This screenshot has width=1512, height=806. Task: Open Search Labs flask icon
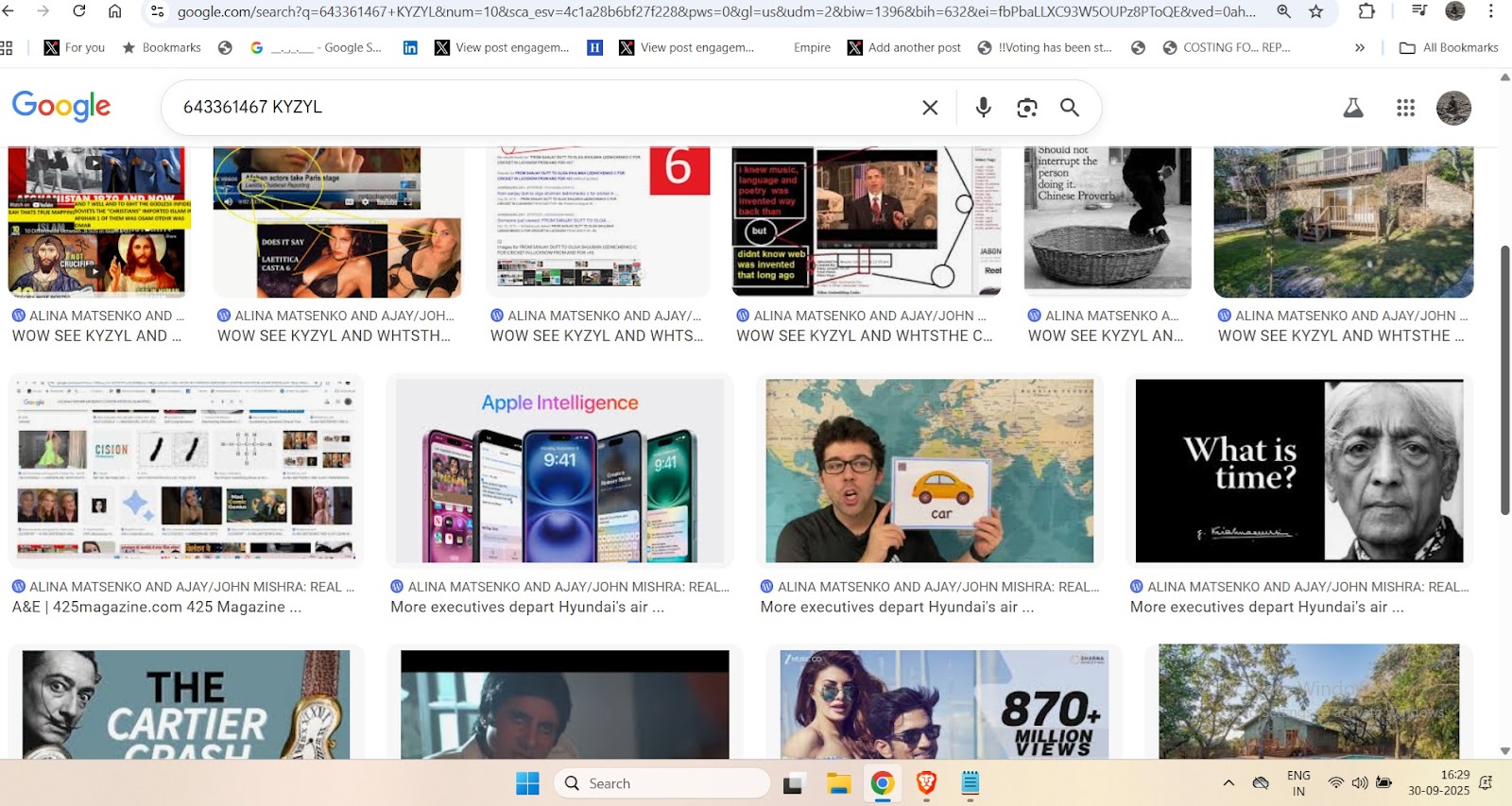(1353, 108)
